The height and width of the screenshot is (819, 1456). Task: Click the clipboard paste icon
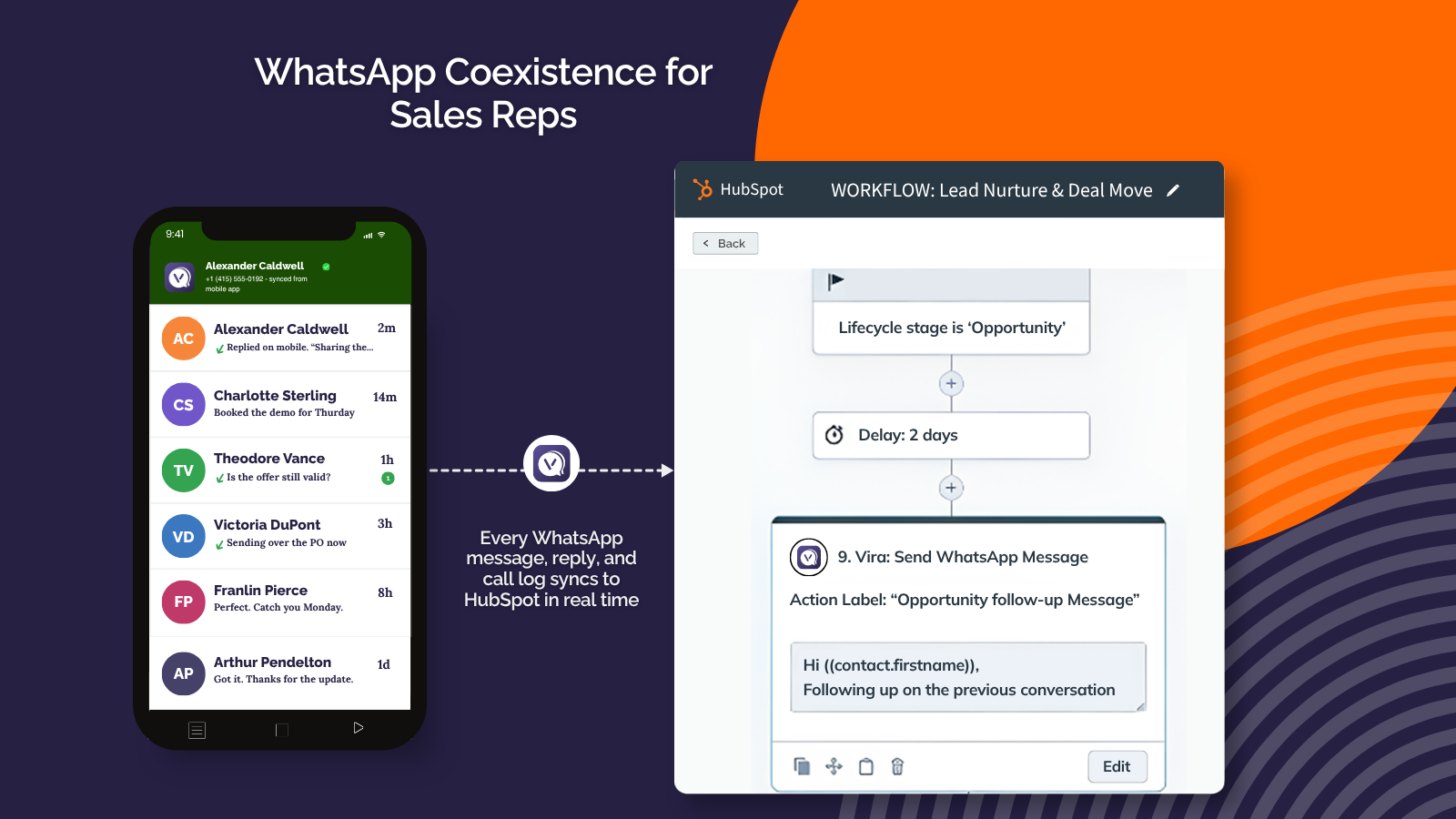point(866,766)
